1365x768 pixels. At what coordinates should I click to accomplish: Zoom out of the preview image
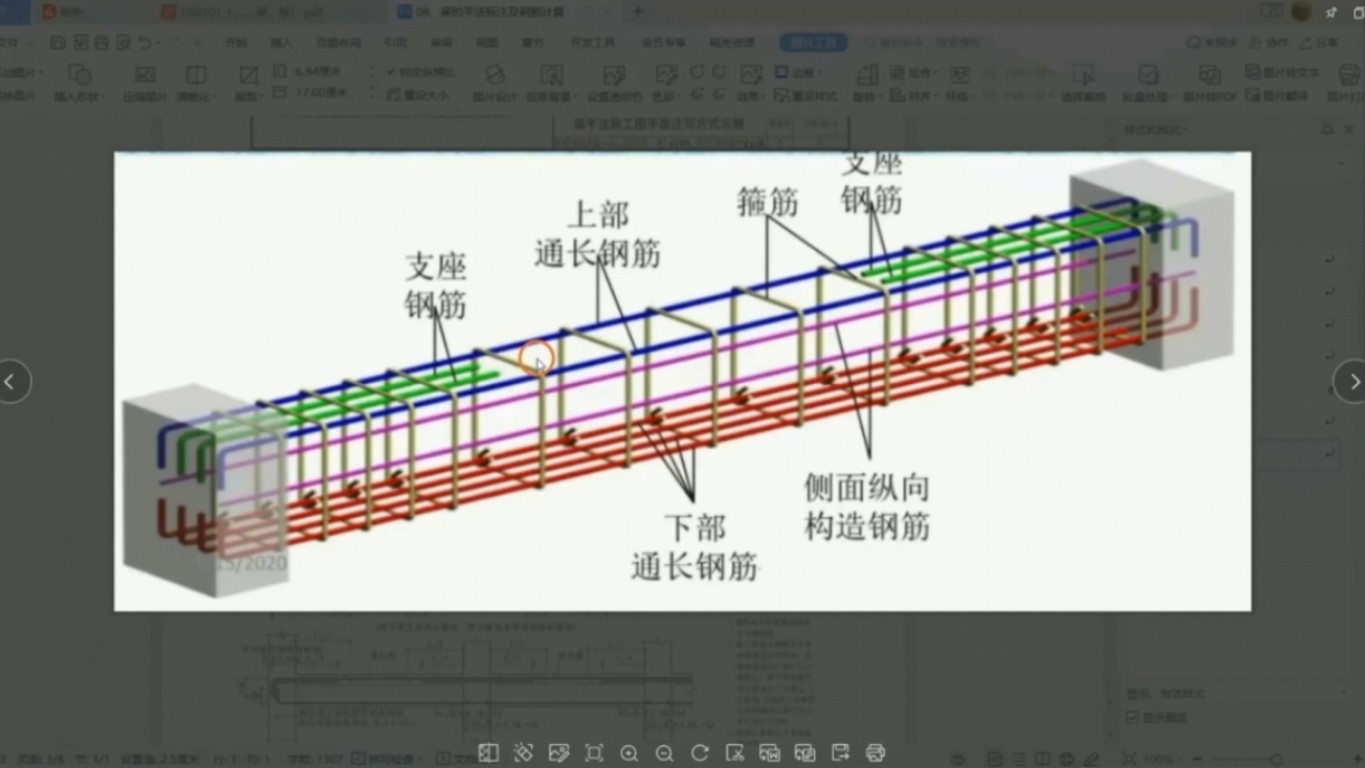click(x=664, y=753)
